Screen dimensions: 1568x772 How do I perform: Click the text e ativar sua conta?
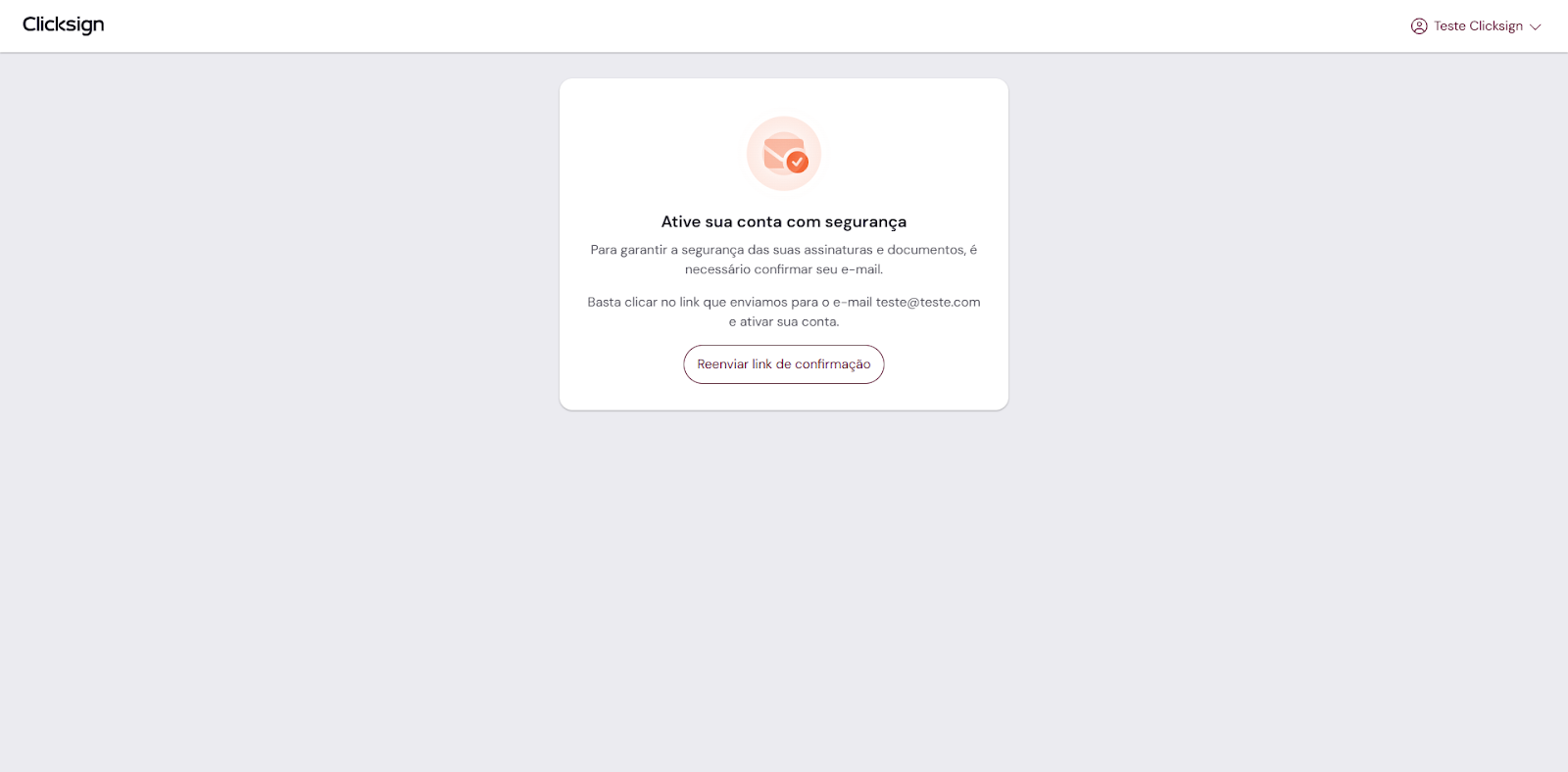[x=784, y=321]
